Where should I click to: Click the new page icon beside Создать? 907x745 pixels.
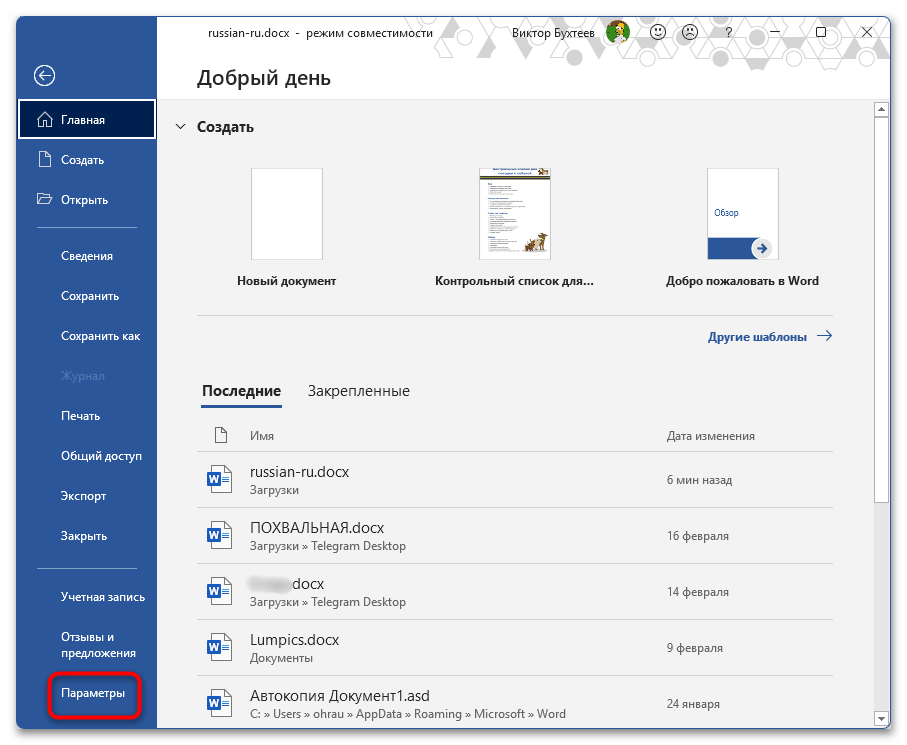pyautogui.click(x=45, y=159)
